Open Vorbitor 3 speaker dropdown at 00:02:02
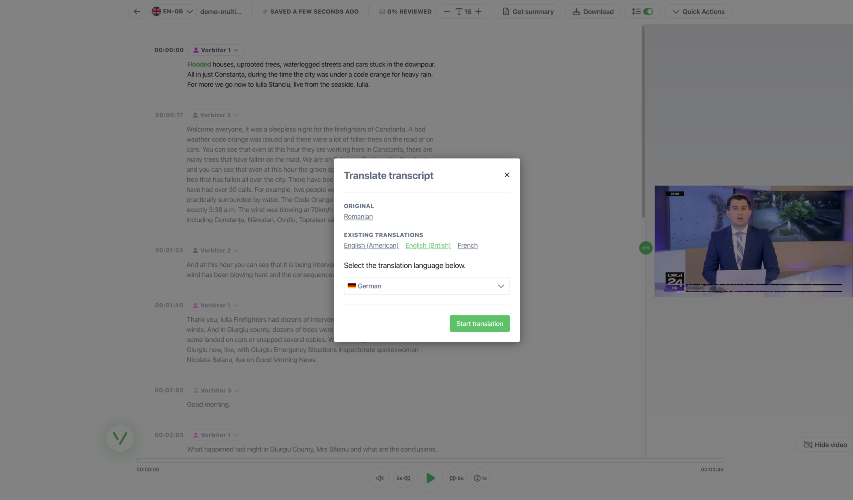 (216, 391)
